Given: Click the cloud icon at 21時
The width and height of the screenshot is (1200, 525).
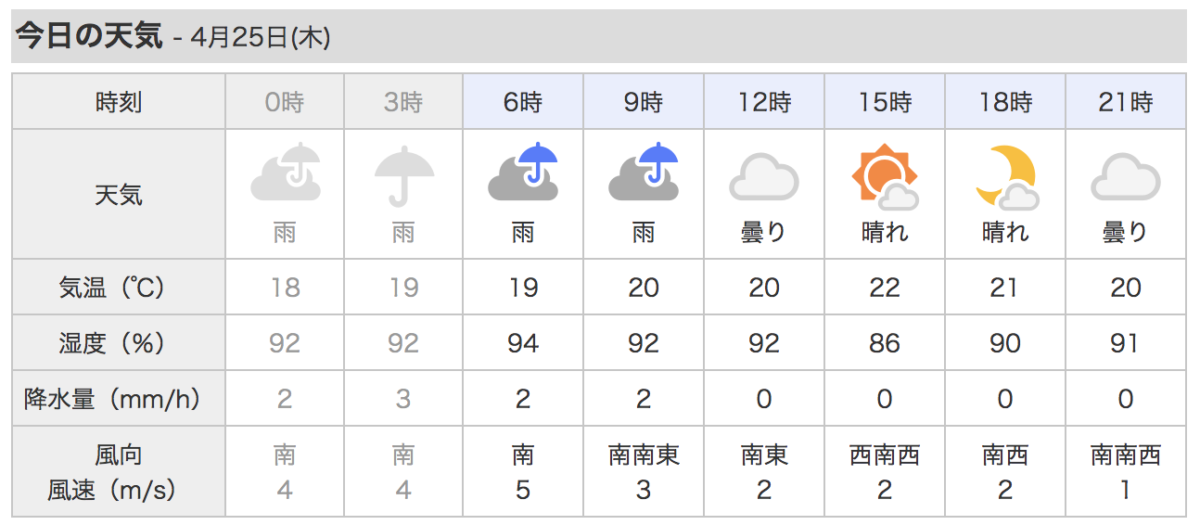Looking at the screenshot, I should (x=1125, y=178).
